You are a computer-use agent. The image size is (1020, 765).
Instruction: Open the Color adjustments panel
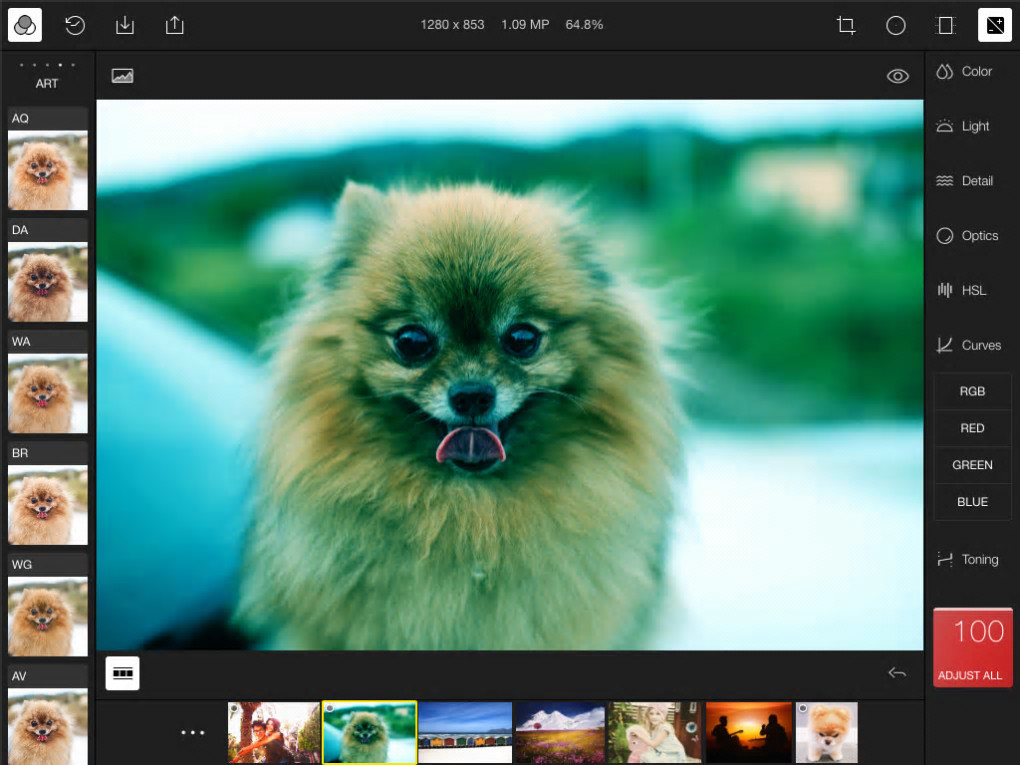964,72
